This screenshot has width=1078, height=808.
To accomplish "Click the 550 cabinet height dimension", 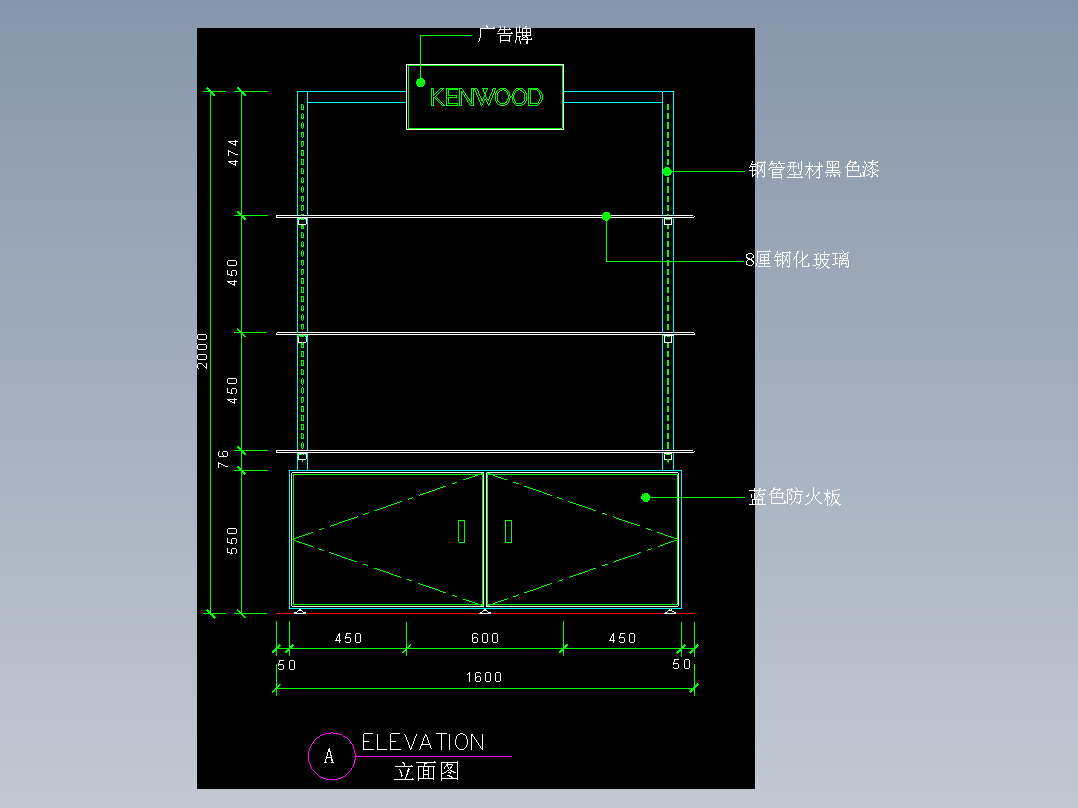I will pos(232,541).
